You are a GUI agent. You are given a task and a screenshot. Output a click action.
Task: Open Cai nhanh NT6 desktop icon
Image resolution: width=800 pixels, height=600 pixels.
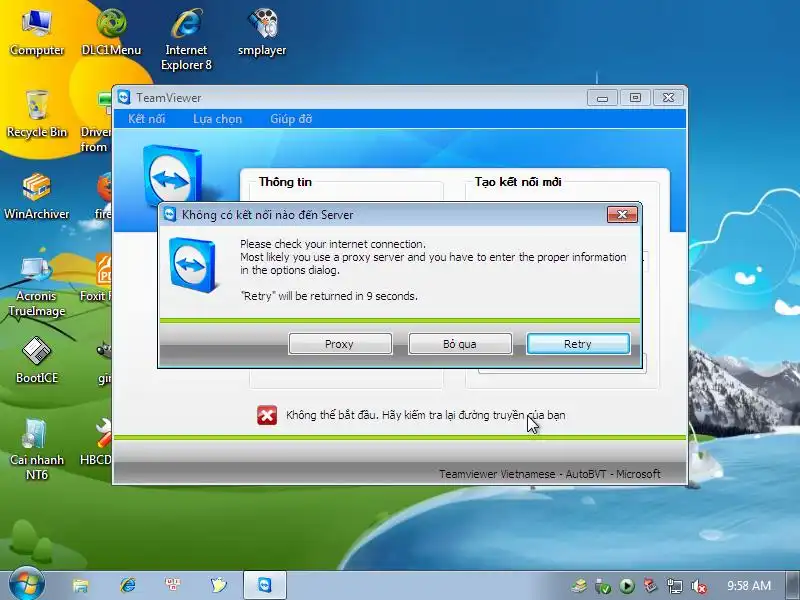pyautogui.click(x=37, y=449)
